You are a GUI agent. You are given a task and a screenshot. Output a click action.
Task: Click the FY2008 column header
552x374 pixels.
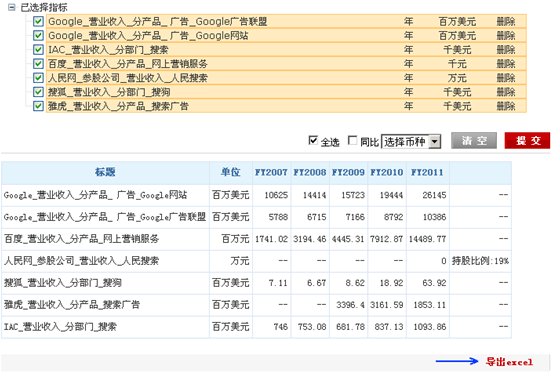(x=310, y=172)
